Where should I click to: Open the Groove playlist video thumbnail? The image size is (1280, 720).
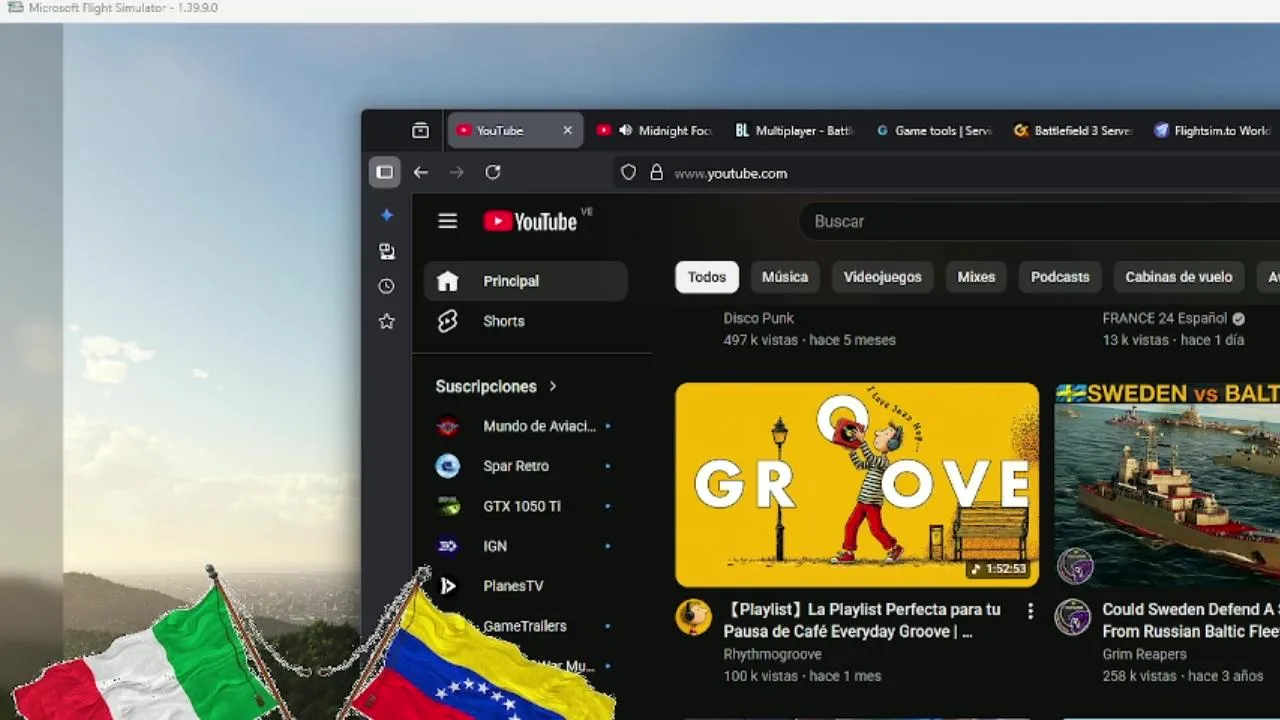point(857,484)
